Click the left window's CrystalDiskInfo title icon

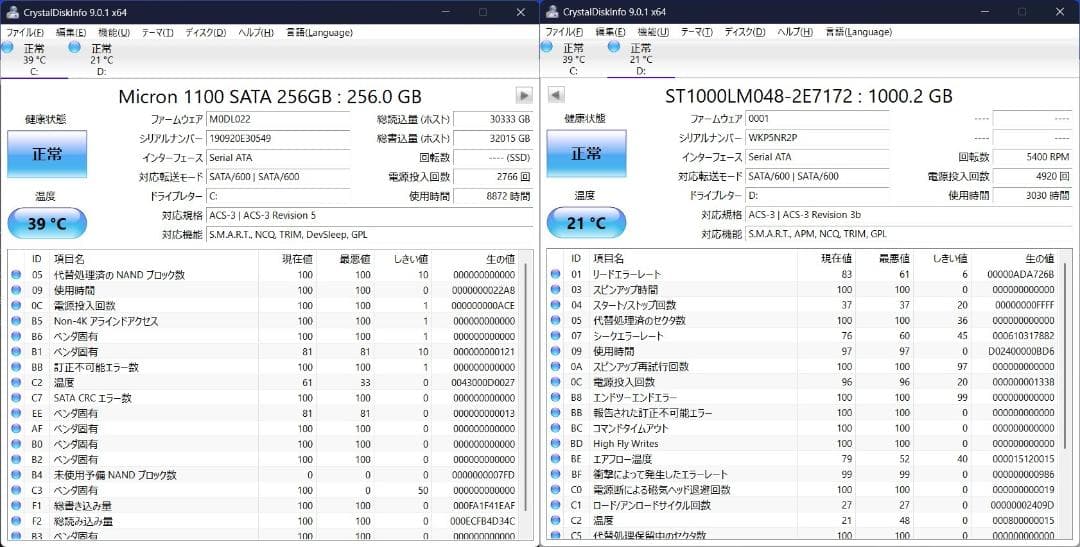12,12
